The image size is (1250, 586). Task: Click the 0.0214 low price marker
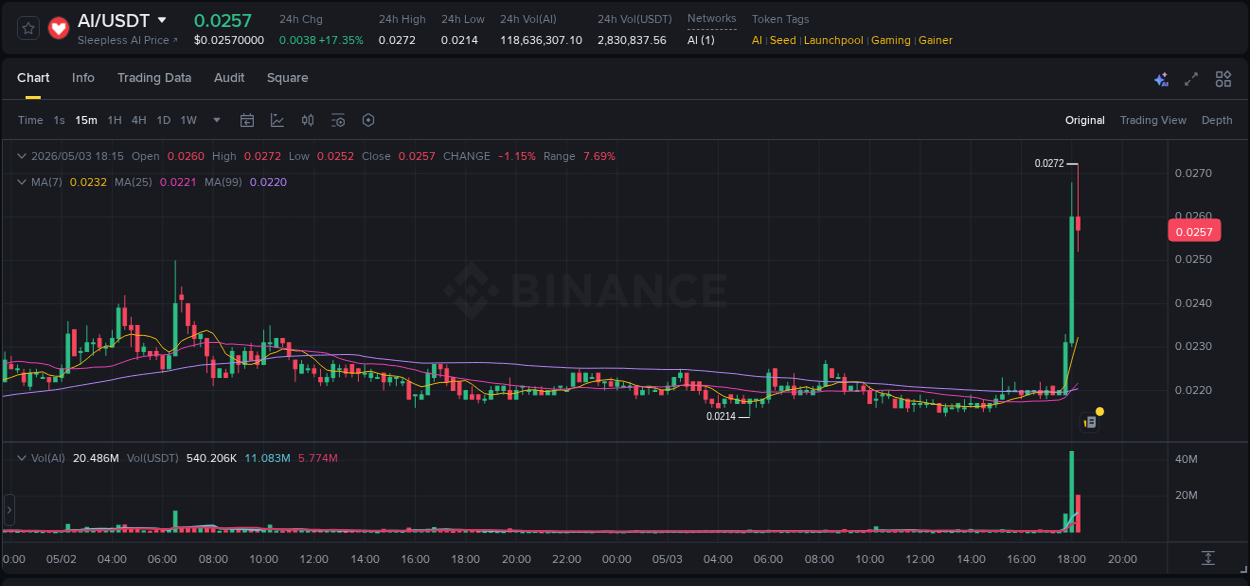721,416
